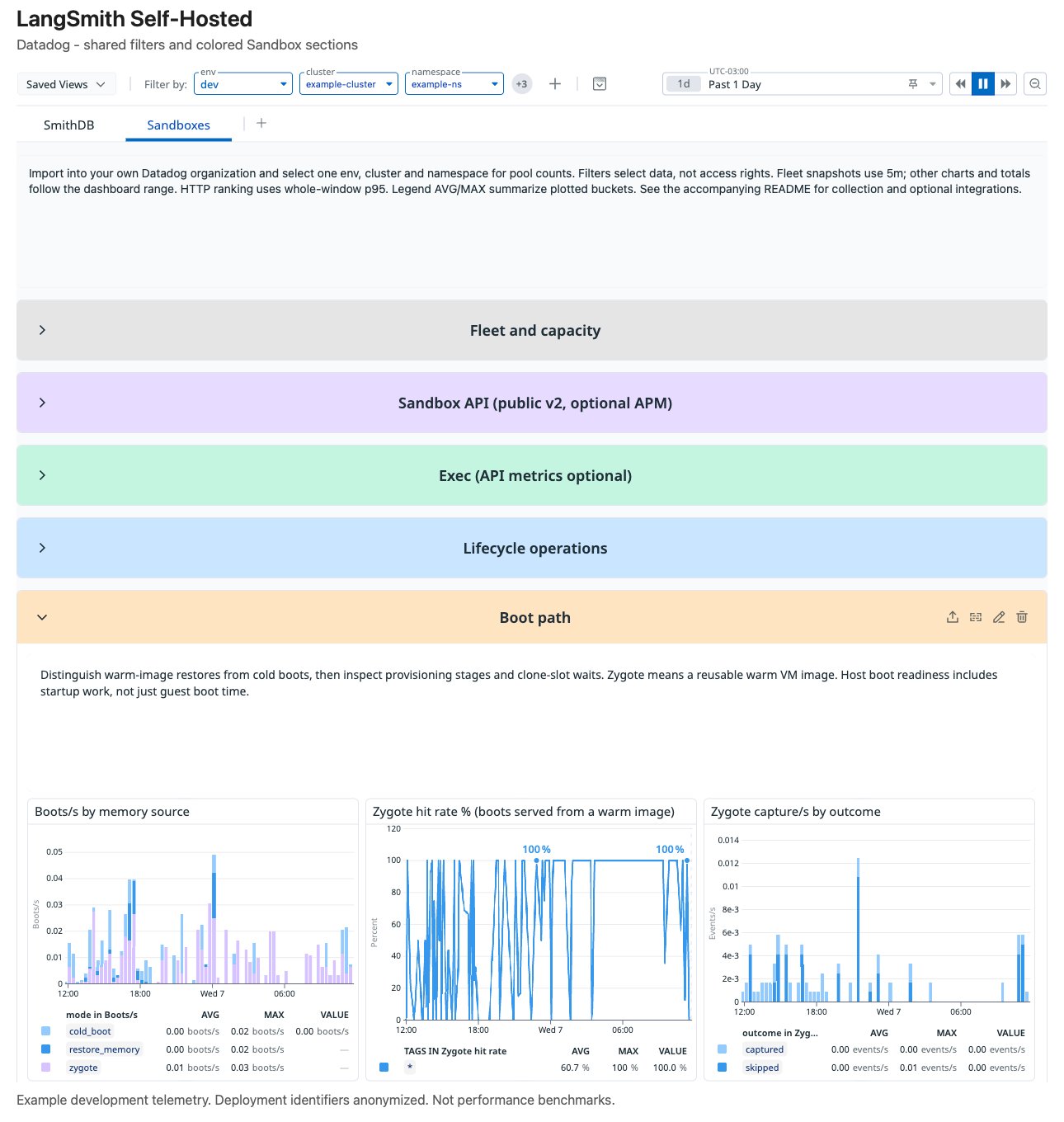Open the Saved Views dropdown
The image size is (1064, 1122).
pyautogui.click(x=66, y=84)
